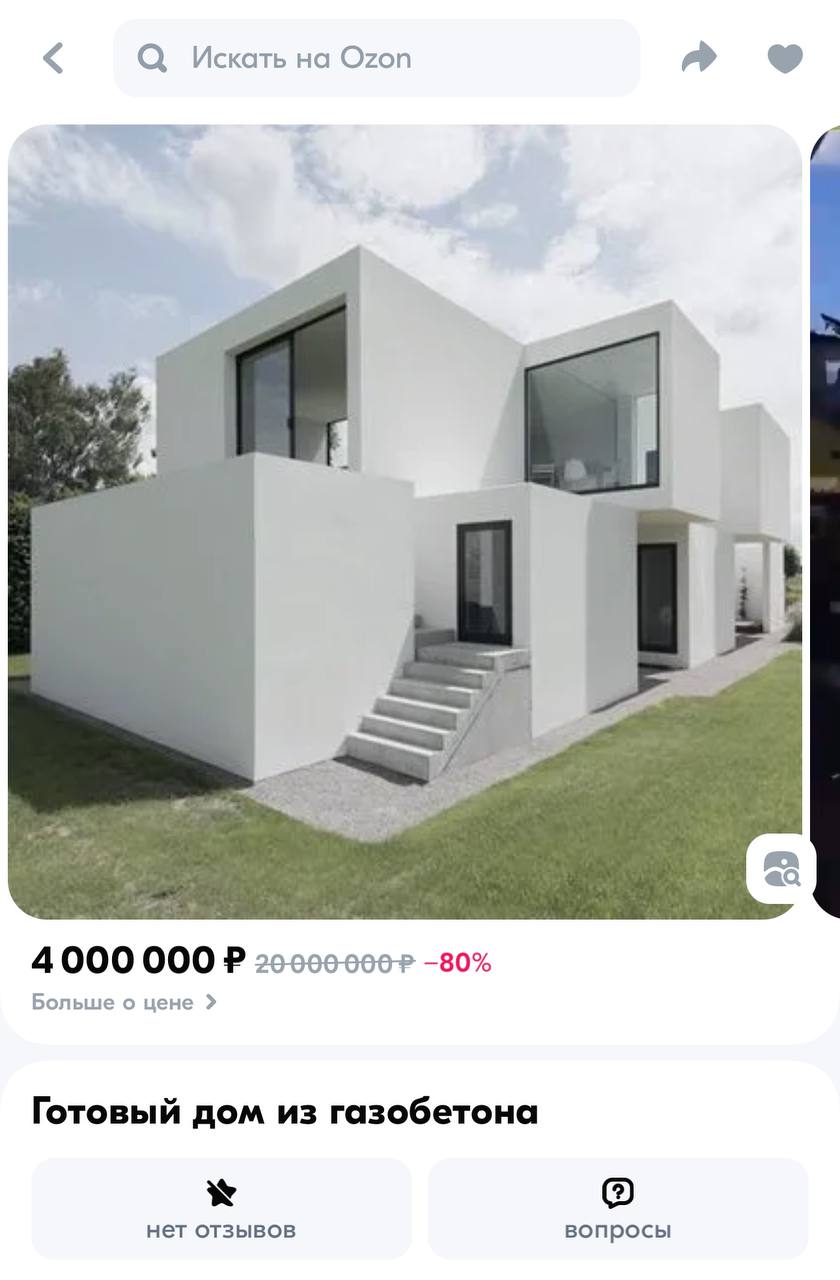Open the 'вопросы' questions button
This screenshot has height=1280, width=840.
(618, 1209)
